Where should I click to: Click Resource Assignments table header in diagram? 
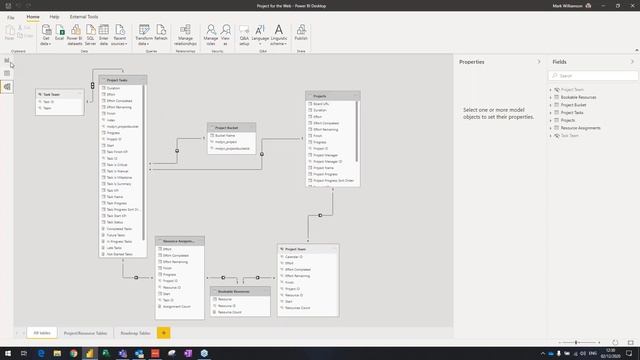[x=180, y=241]
